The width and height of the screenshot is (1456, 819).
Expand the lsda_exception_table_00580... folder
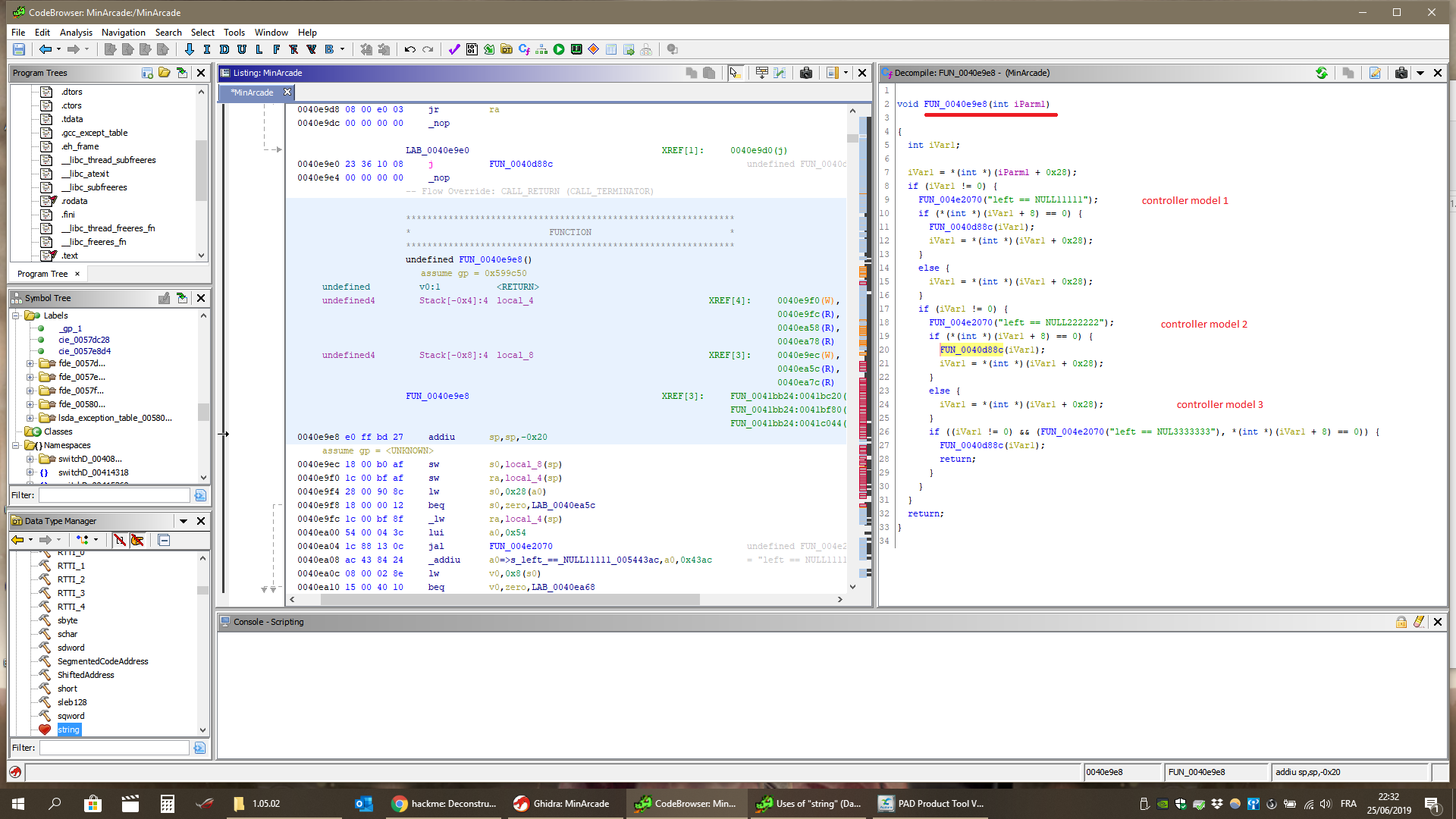coord(30,418)
